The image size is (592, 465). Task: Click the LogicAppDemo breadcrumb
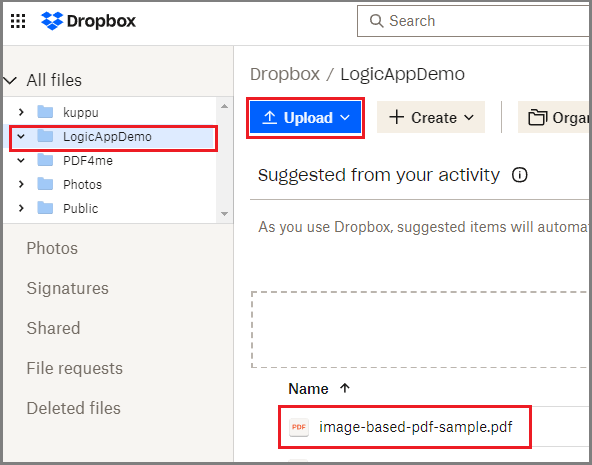click(402, 74)
